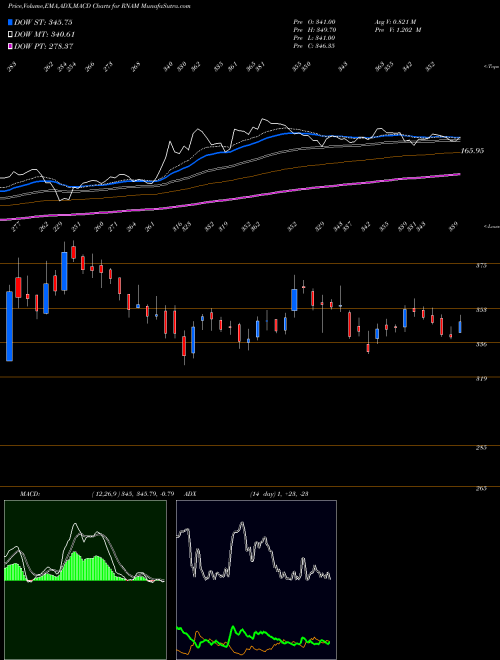500x660 pixels.
Task: Click the Pre C: 346.35 value
Action: click(314, 46)
